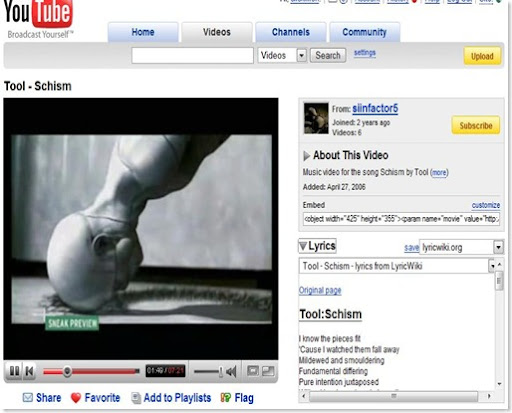Open the search settings link

click(365, 53)
